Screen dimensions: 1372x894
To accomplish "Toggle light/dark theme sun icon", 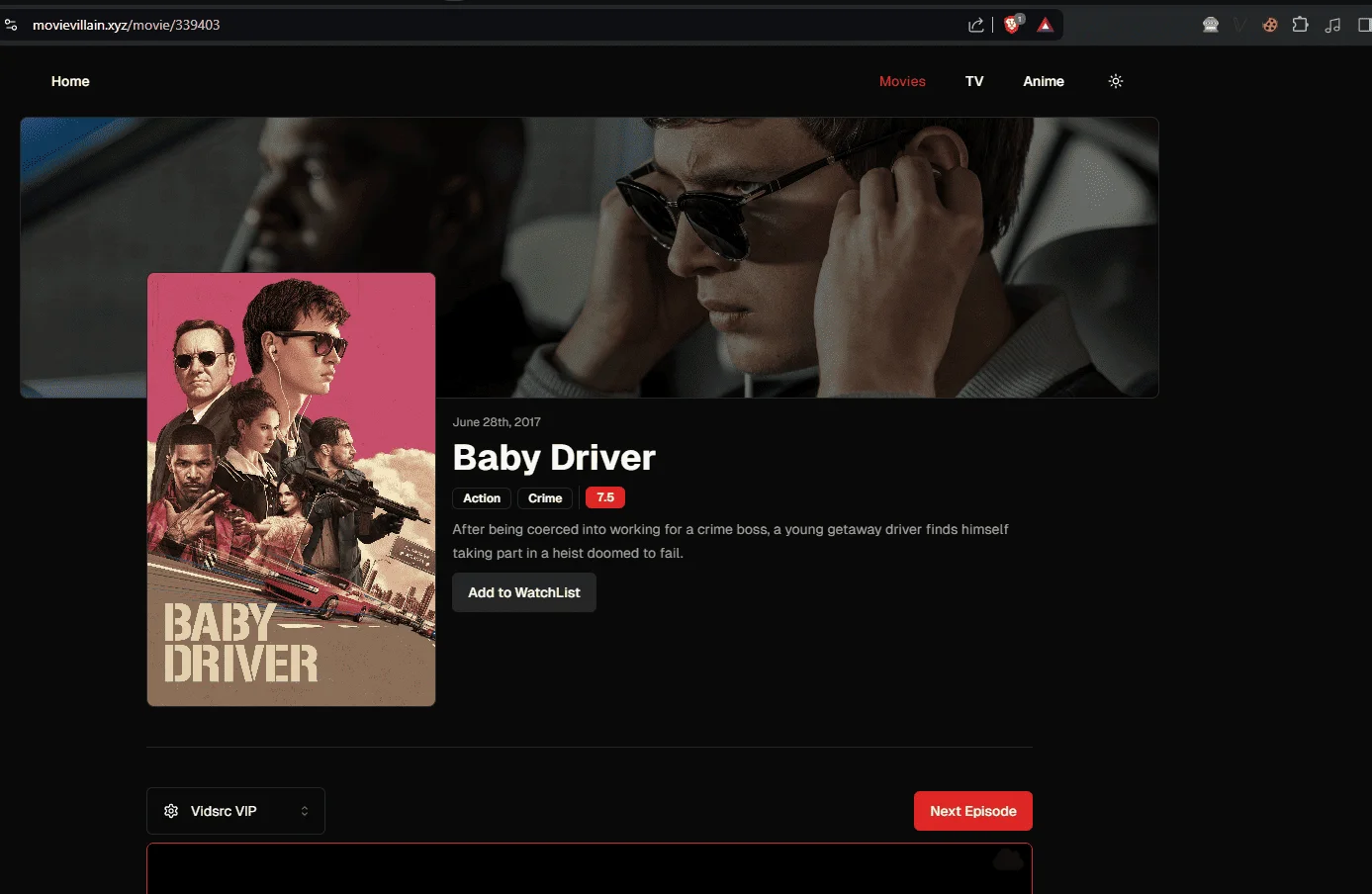I will coord(1116,81).
